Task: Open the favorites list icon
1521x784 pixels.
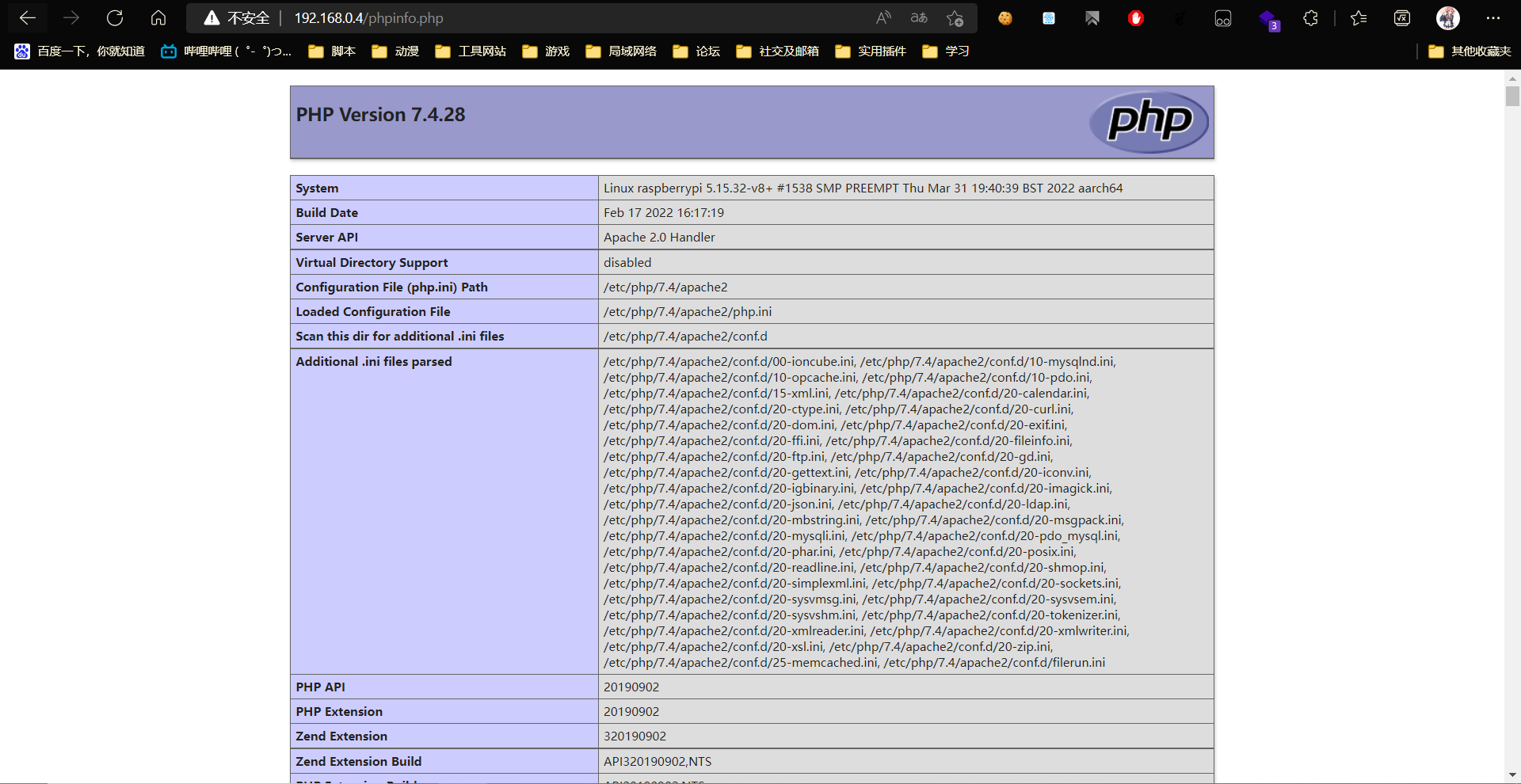Action: click(x=1359, y=18)
